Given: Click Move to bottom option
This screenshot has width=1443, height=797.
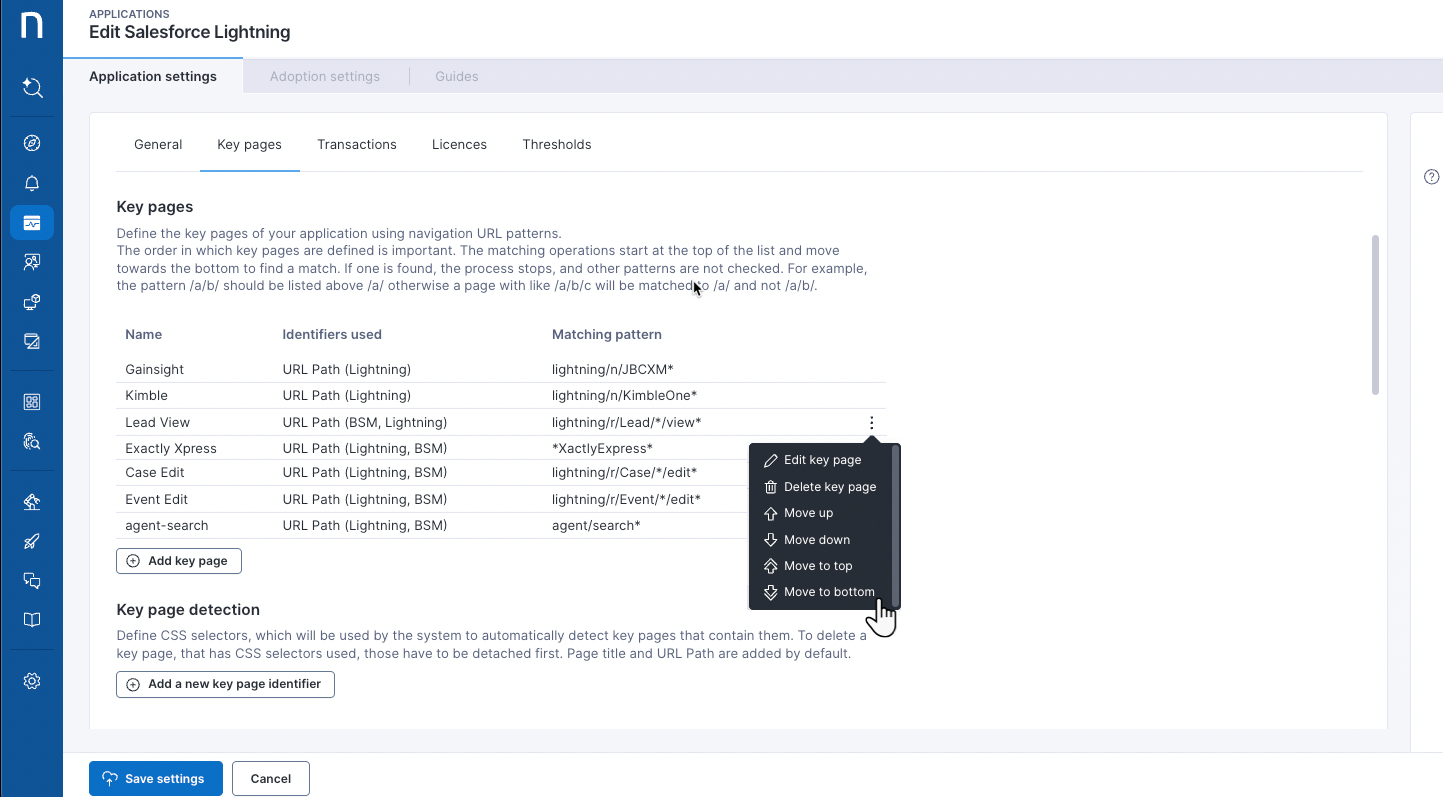Looking at the screenshot, I should (x=828, y=592).
